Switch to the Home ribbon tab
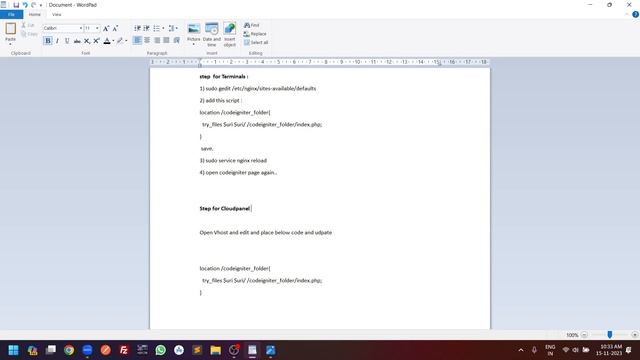Image resolution: width=640 pixels, height=360 pixels. [35, 14]
